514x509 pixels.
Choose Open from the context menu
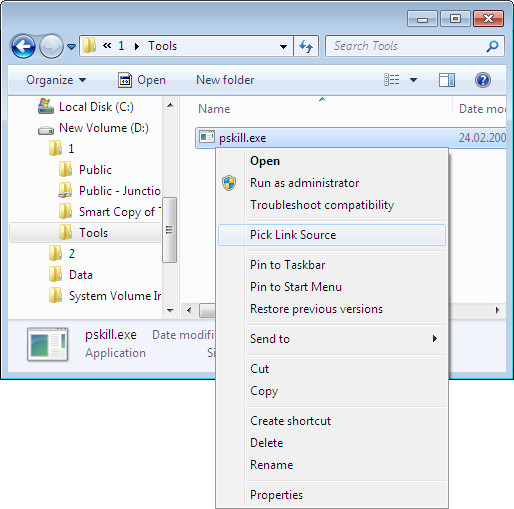265,161
